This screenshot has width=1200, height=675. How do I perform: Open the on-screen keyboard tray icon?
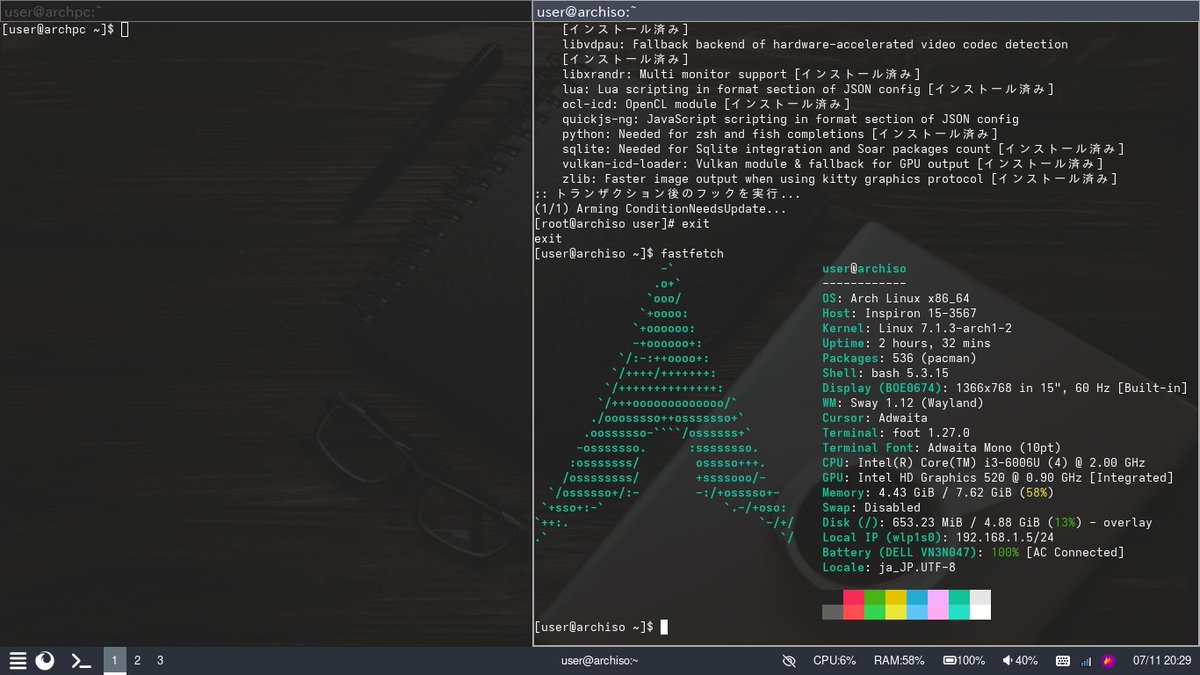(x=1062, y=661)
